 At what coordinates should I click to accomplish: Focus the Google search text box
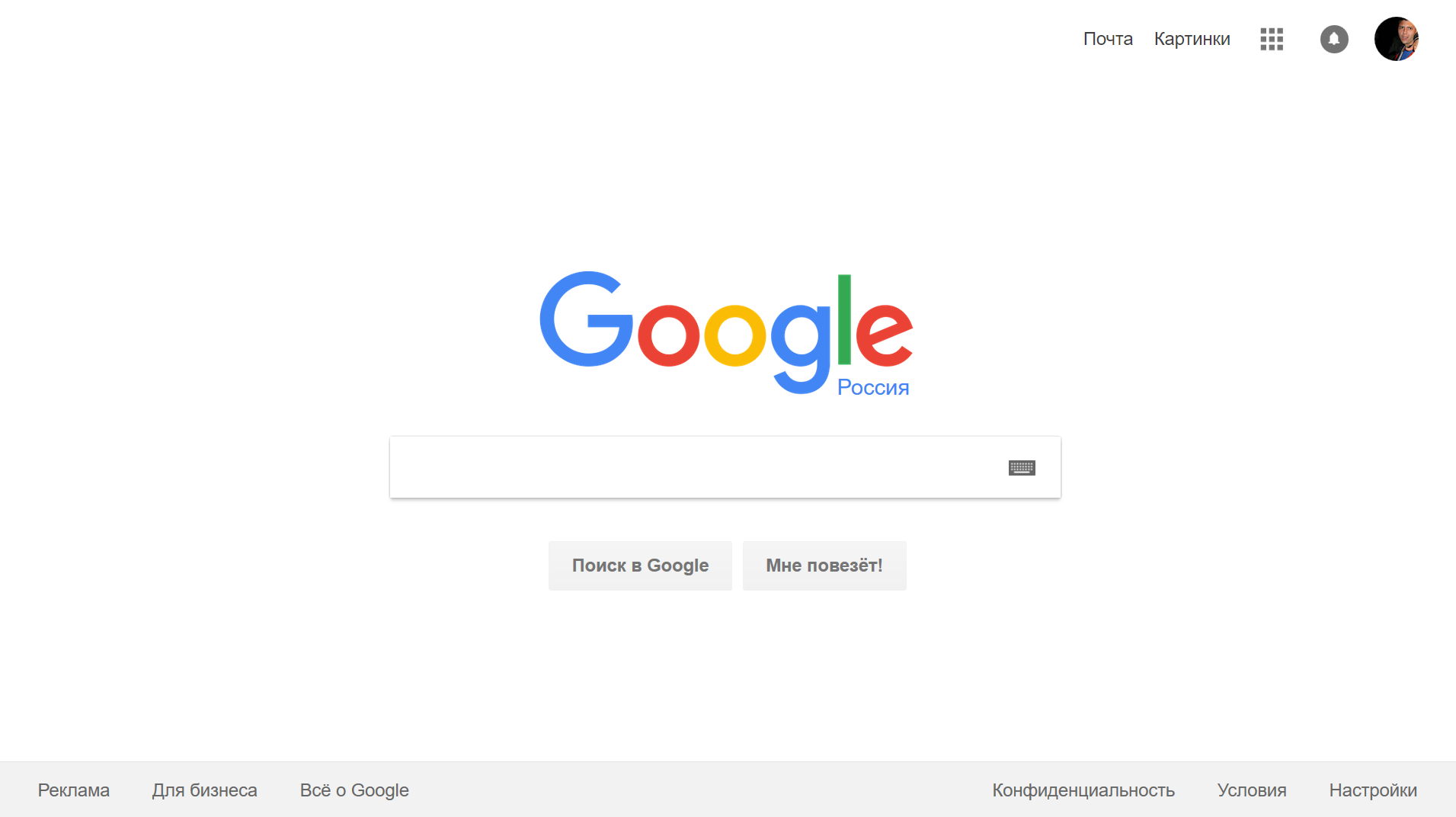pyautogui.click(x=697, y=467)
